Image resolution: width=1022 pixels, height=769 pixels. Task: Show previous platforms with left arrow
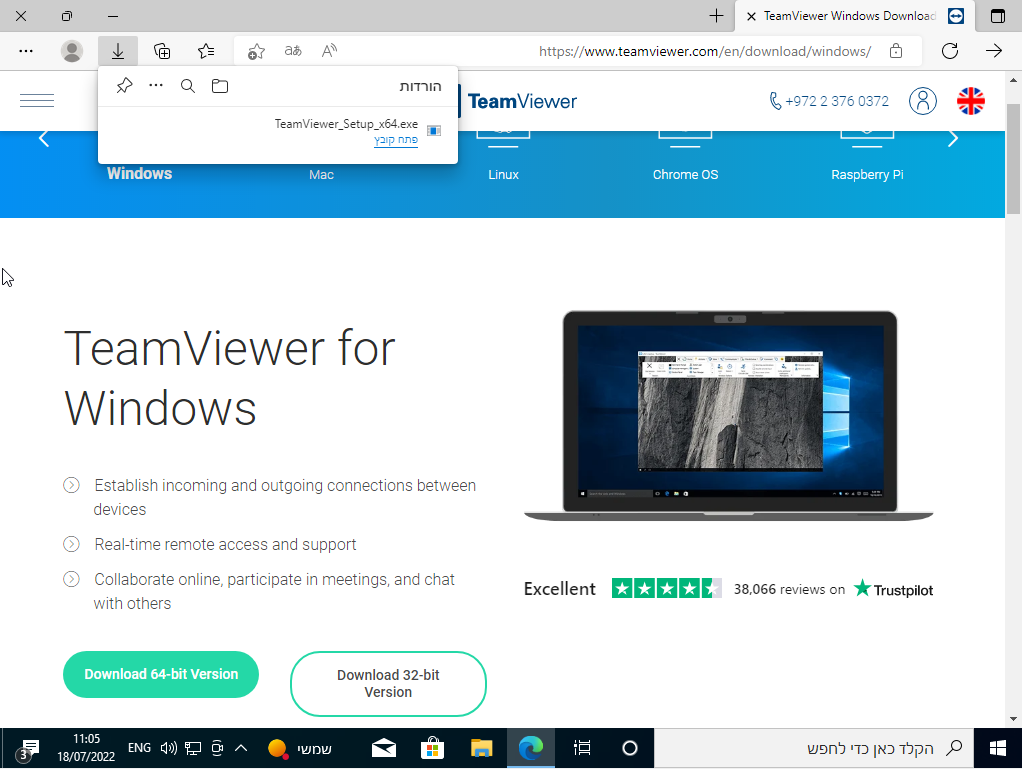click(x=44, y=138)
